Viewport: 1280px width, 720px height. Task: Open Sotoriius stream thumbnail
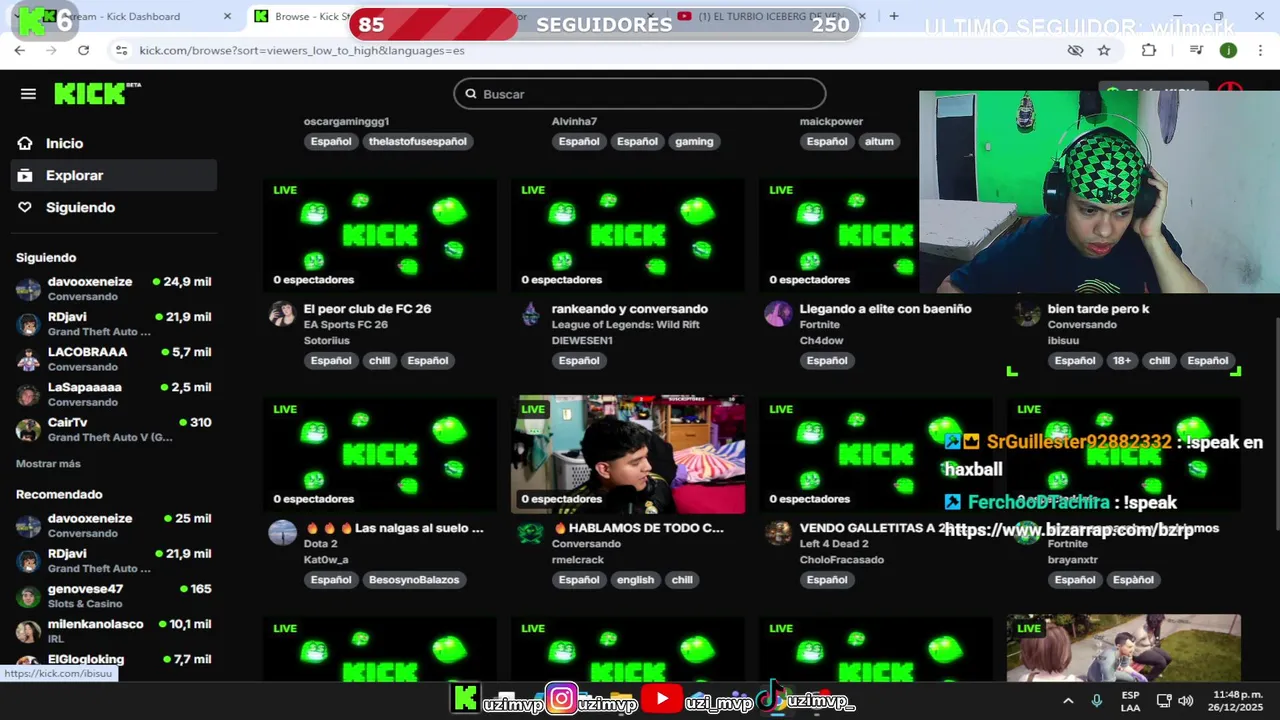(380, 235)
